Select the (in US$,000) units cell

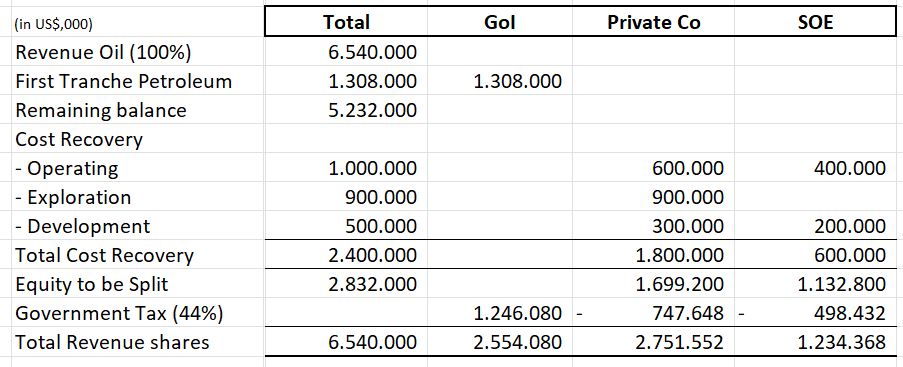(x=138, y=22)
